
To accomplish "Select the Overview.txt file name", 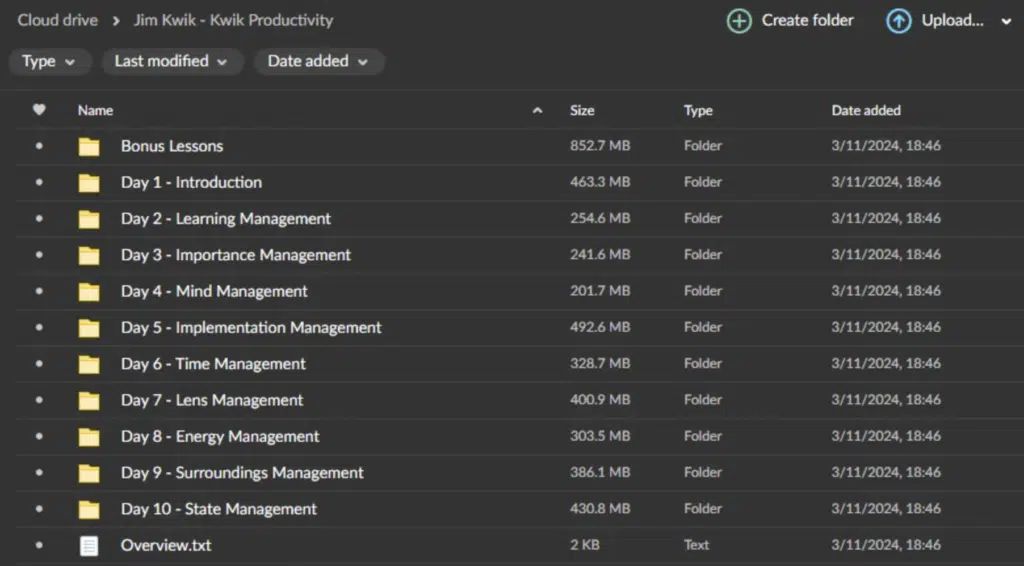I will [166, 544].
